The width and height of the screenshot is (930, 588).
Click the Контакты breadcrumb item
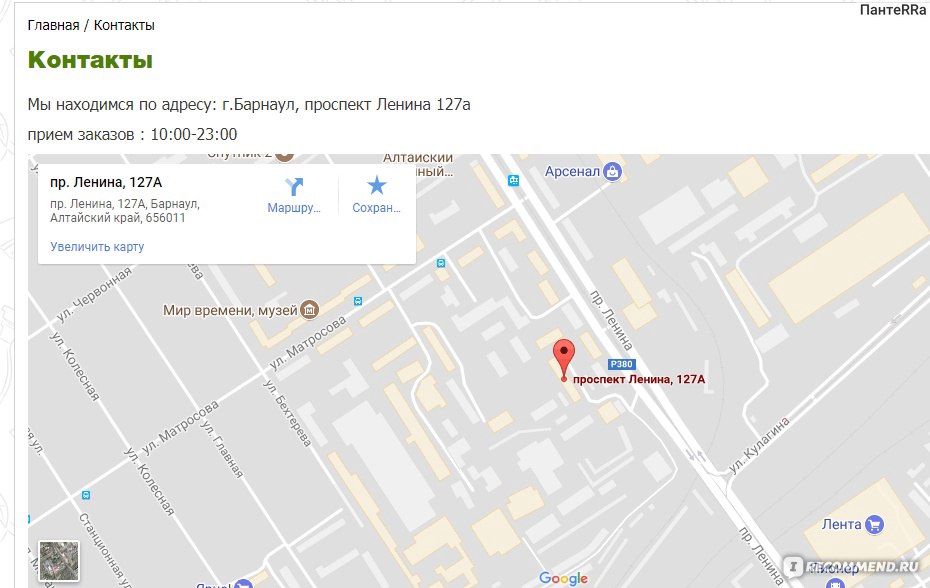[124, 25]
